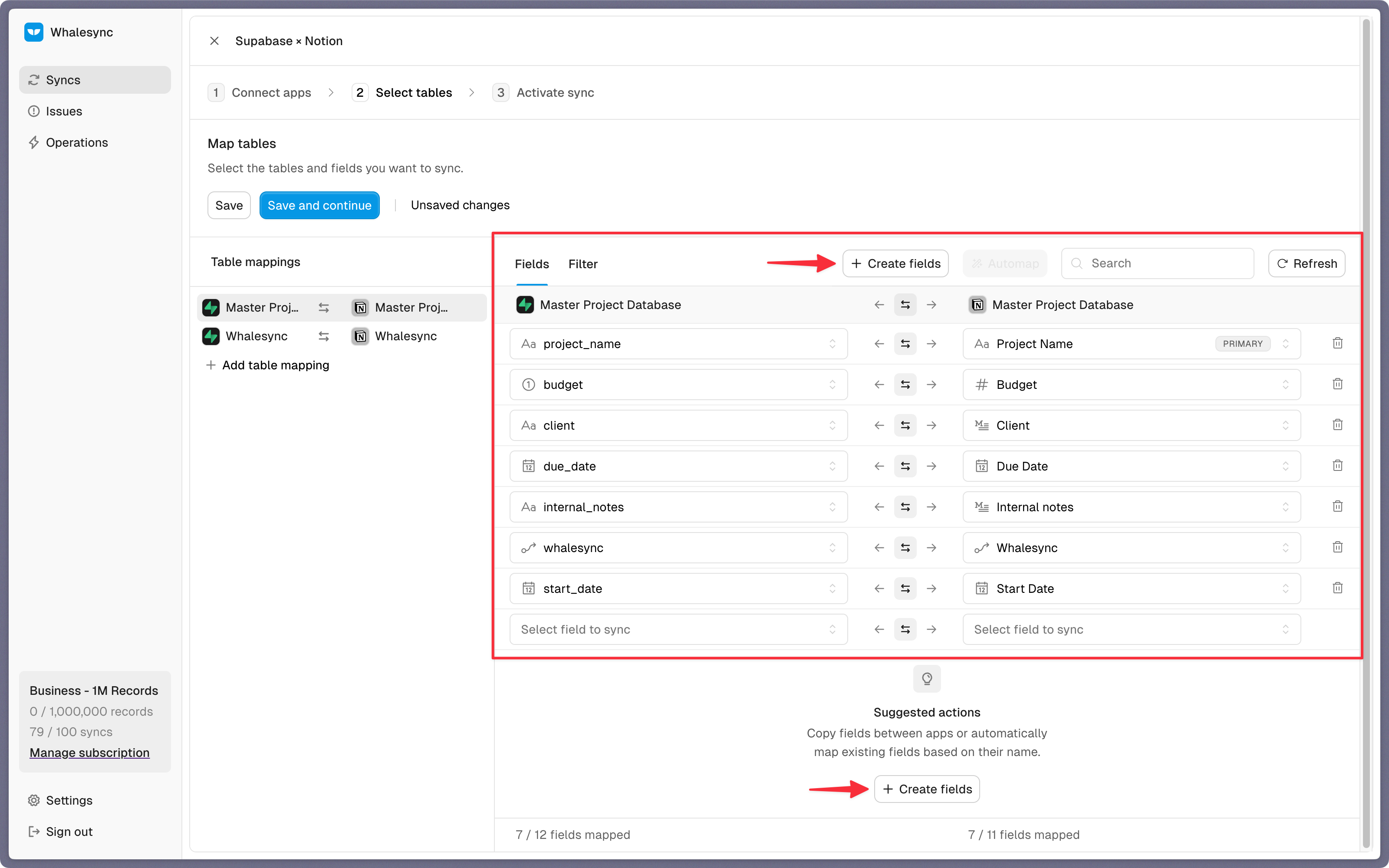Click Create fields in the toolbar
This screenshot has height=868, width=1389.
895,263
